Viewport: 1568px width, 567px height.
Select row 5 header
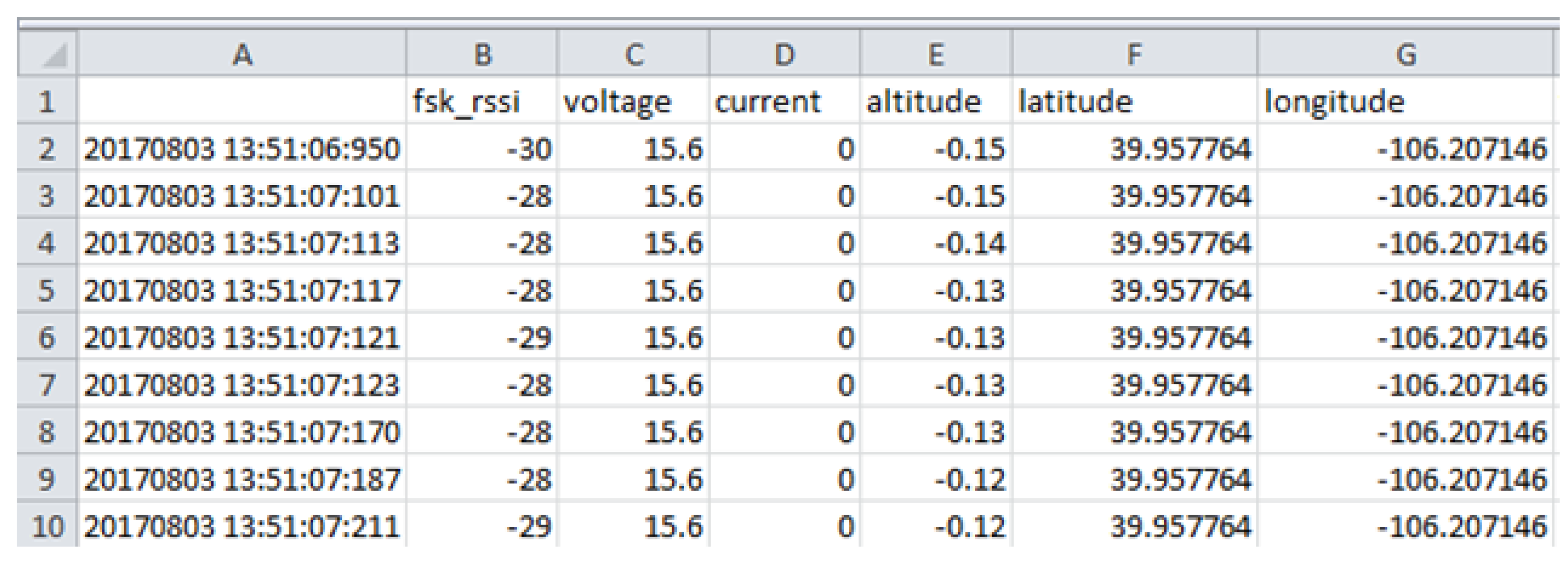[48, 289]
